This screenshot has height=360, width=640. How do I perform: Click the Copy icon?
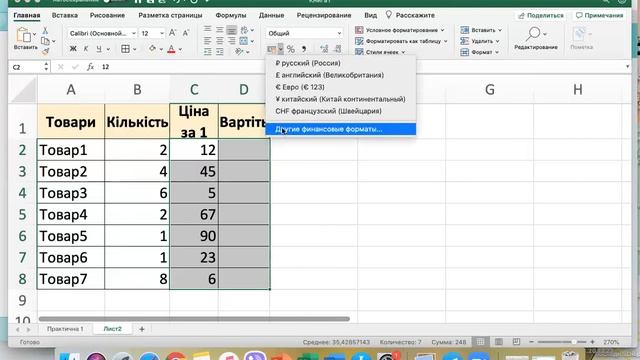tap(45, 41)
